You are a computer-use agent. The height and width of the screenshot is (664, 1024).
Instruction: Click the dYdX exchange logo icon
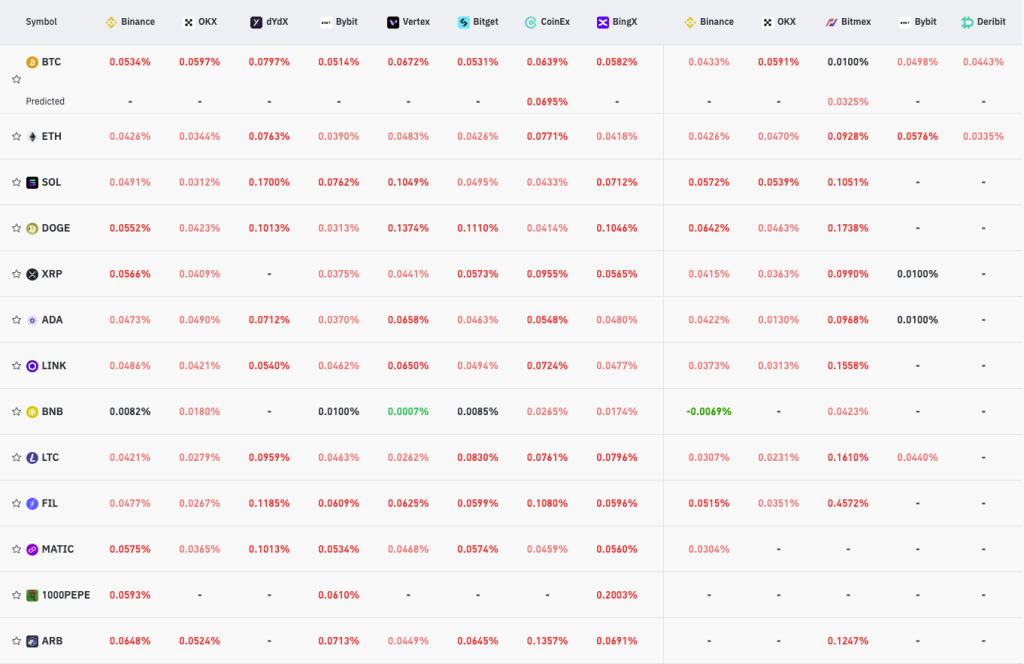coord(256,22)
